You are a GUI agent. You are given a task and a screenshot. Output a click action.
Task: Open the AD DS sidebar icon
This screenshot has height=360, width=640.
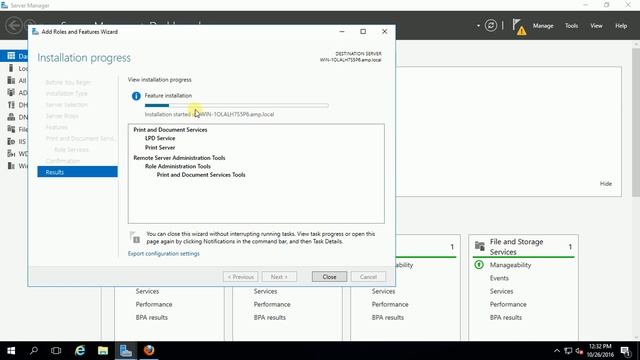pos(11,93)
